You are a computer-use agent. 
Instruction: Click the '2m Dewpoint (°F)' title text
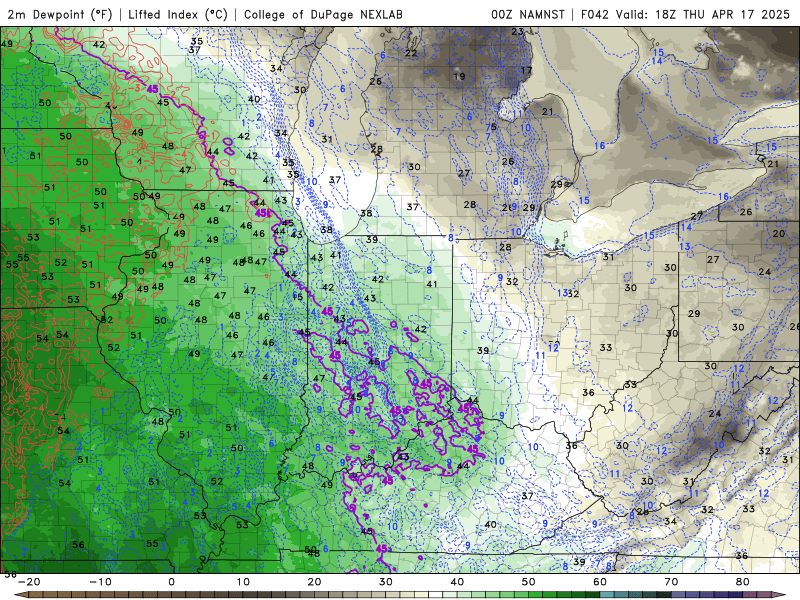[60, 14]
